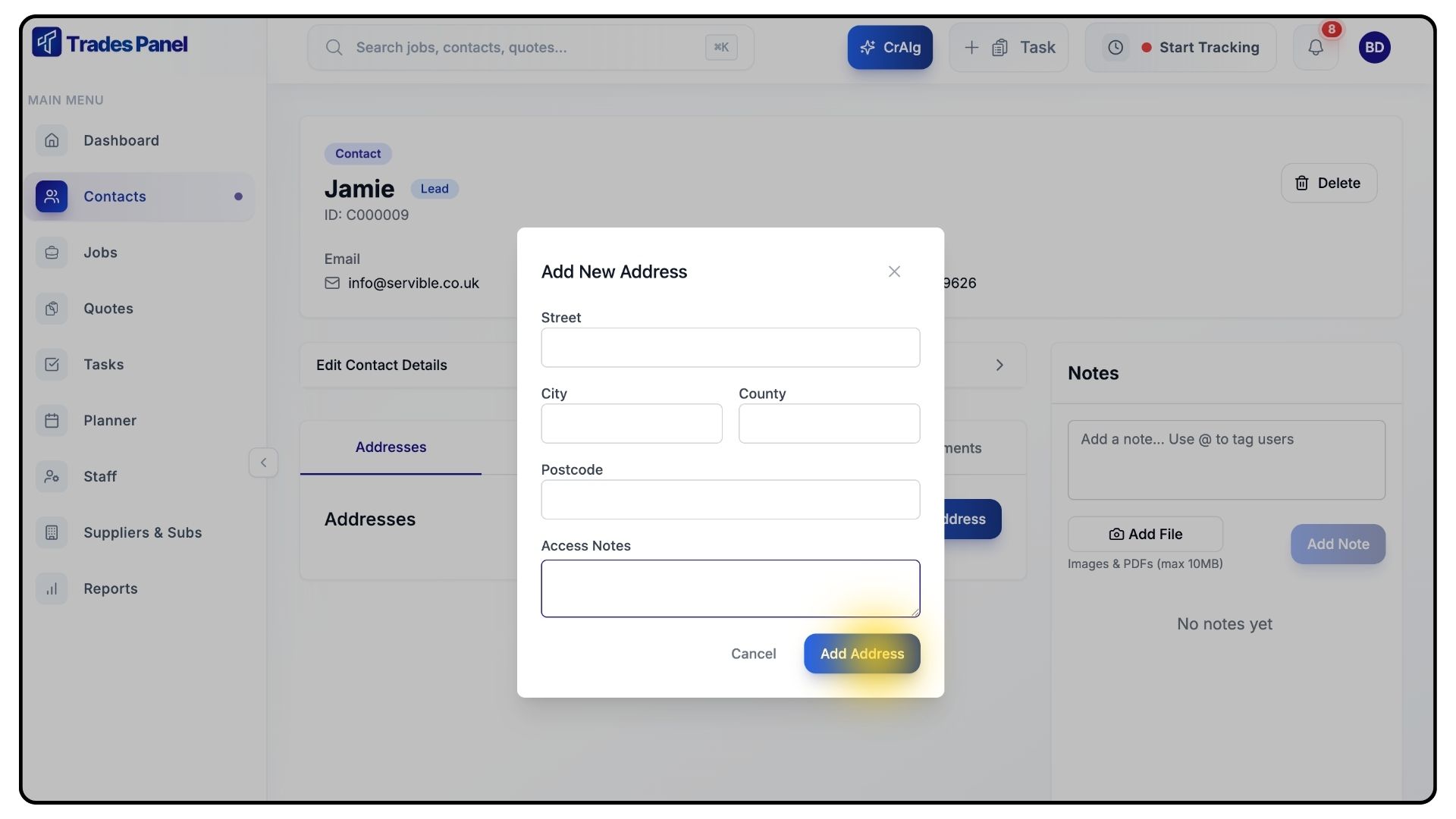Click the Add Address button

(x=861, y=654)
